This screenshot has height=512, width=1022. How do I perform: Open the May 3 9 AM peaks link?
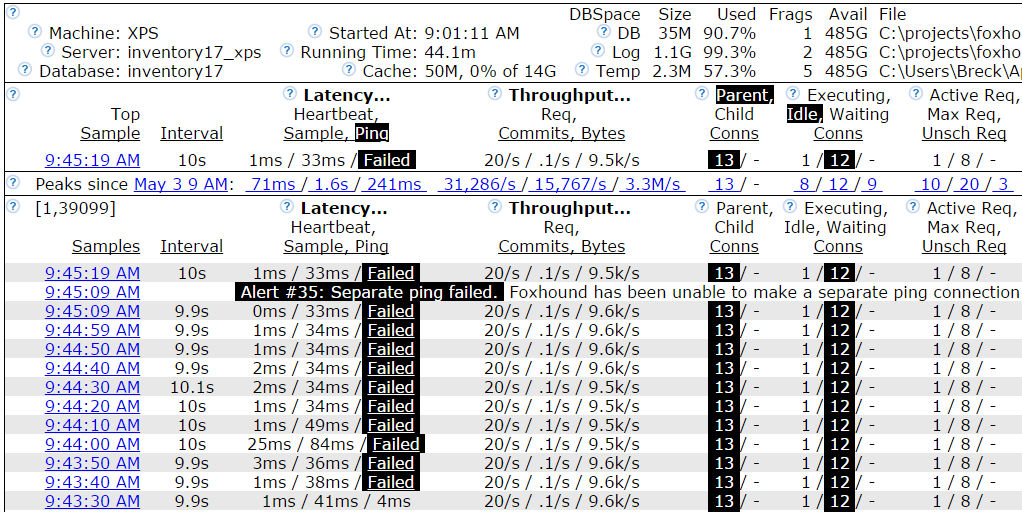182,184
